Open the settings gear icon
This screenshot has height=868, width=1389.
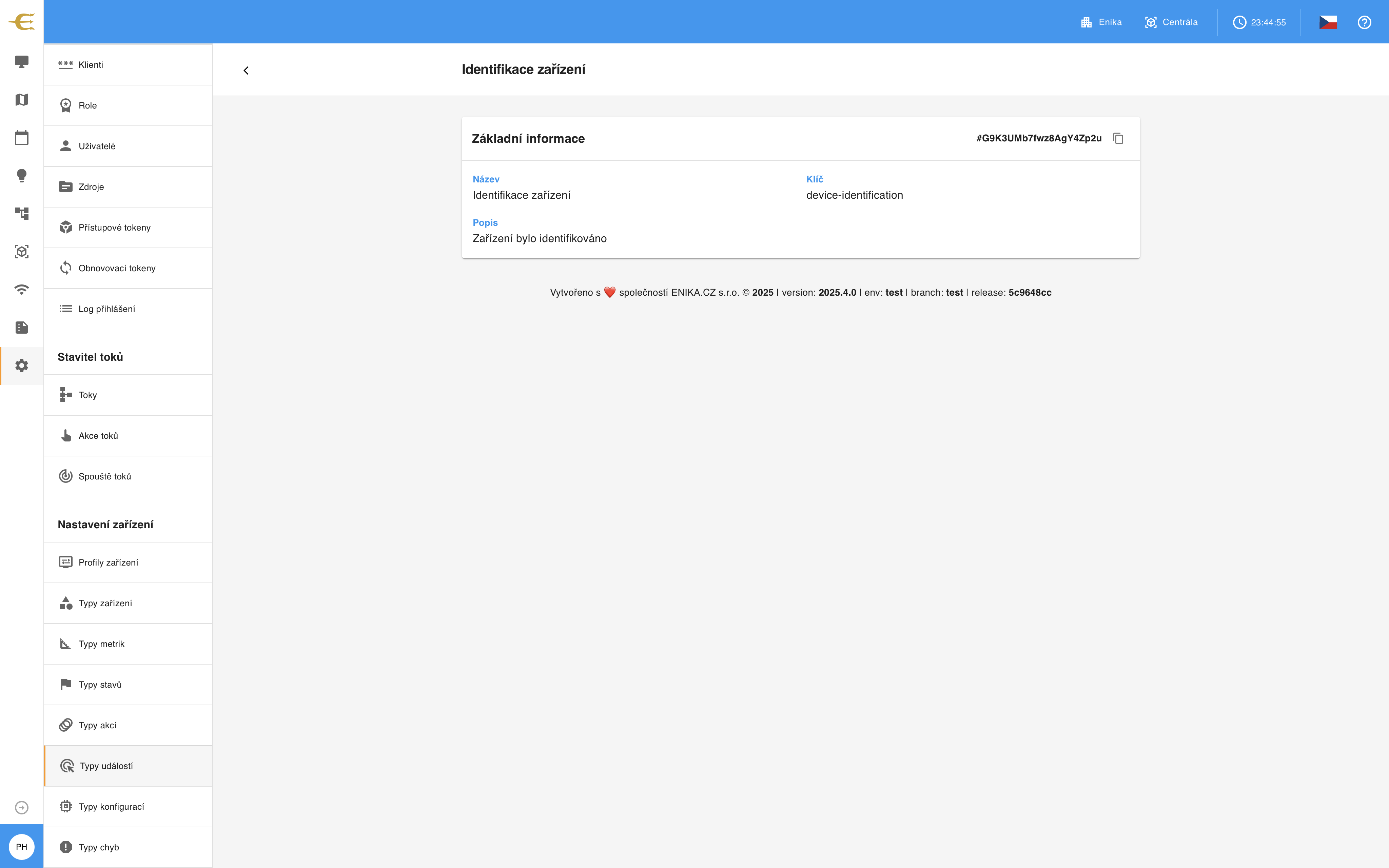(22, 366)
